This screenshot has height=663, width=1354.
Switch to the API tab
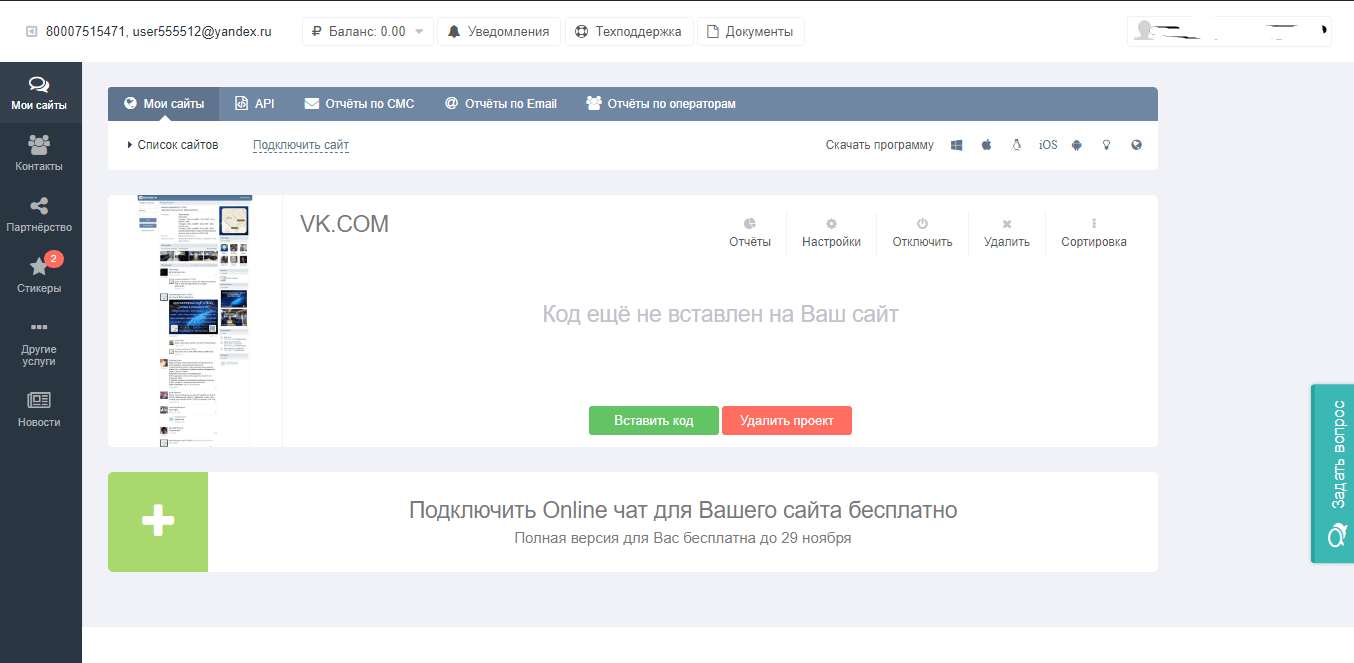254,104
